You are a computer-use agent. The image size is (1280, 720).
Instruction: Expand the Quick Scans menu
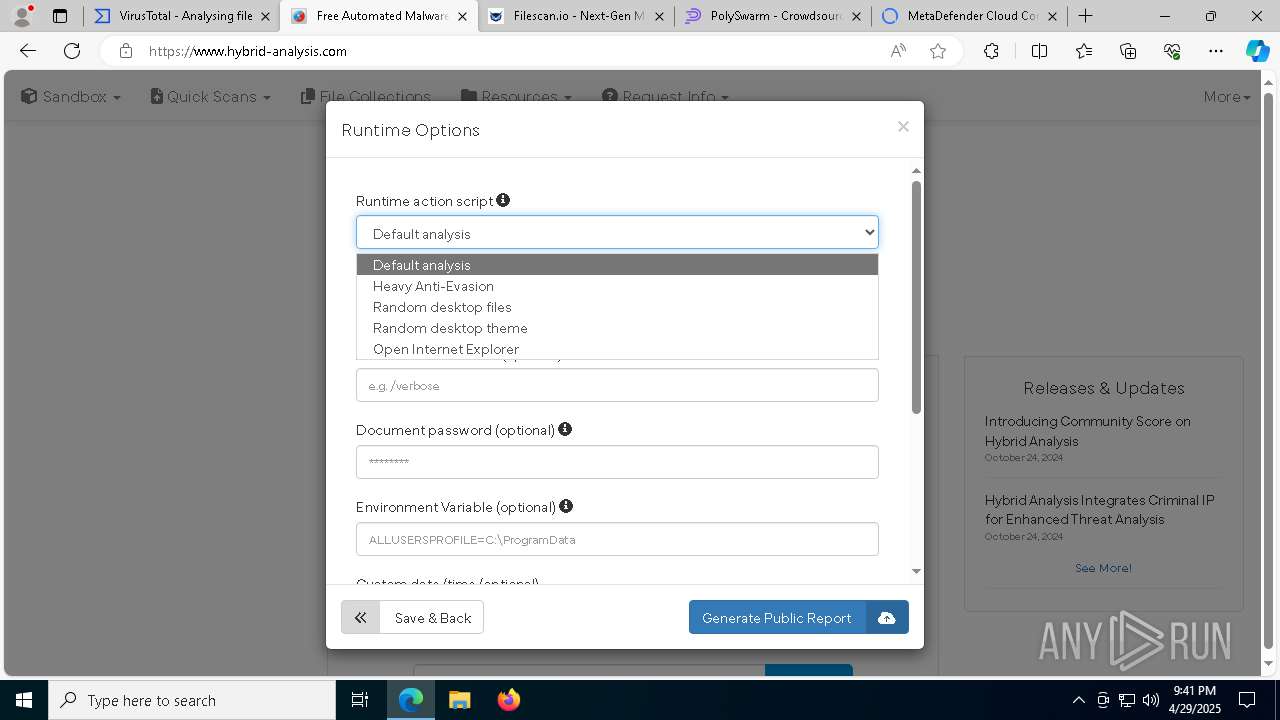coord(211,96)
